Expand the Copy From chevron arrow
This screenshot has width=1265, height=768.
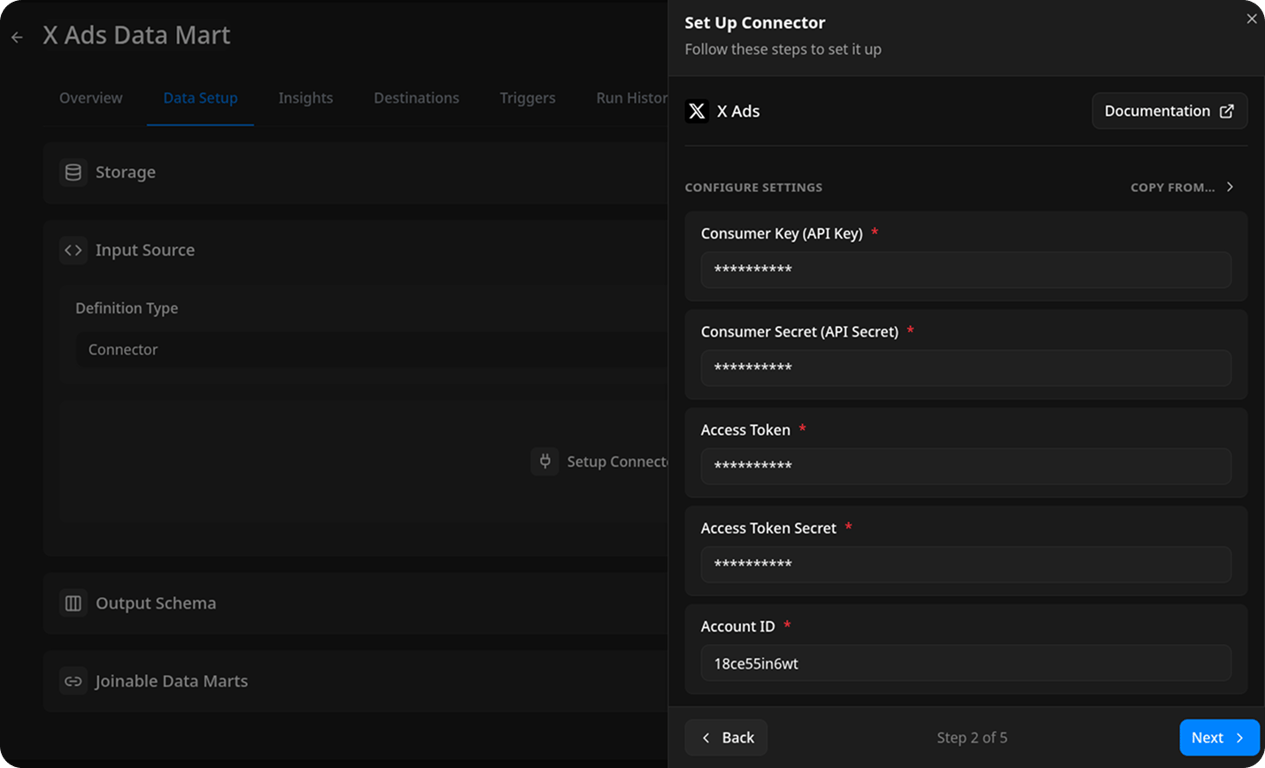(x=1230, y=187)
